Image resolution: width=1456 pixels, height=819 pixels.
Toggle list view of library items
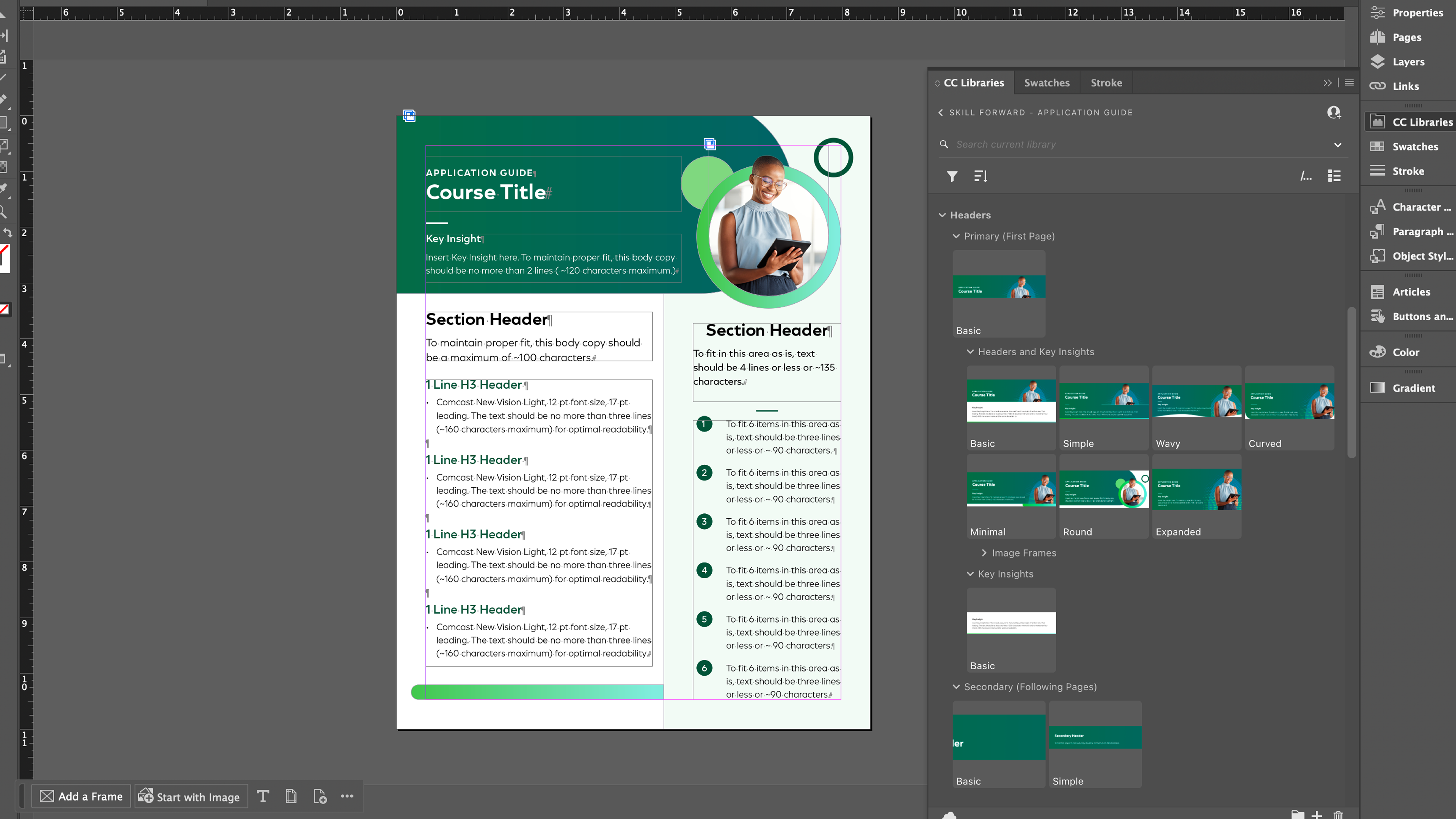(1334, 176)
